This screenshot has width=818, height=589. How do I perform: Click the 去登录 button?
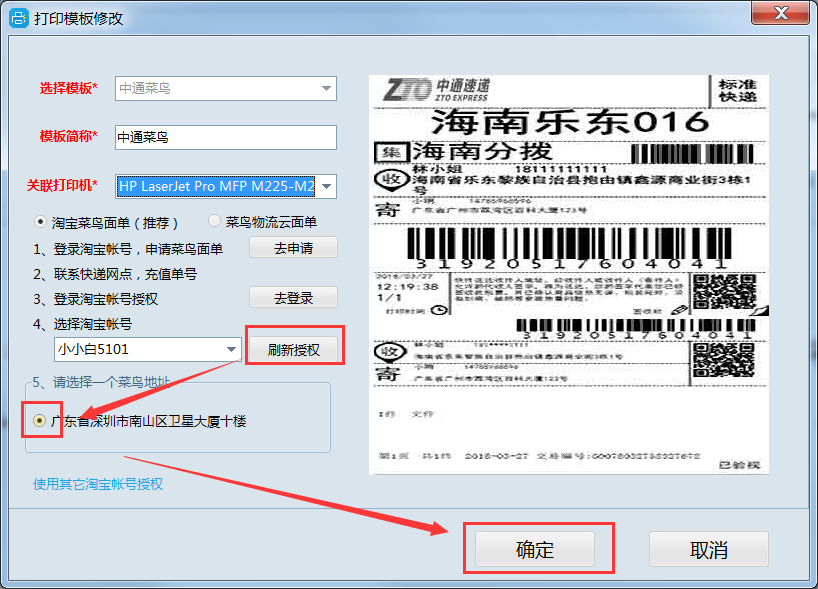click(294, 297)
